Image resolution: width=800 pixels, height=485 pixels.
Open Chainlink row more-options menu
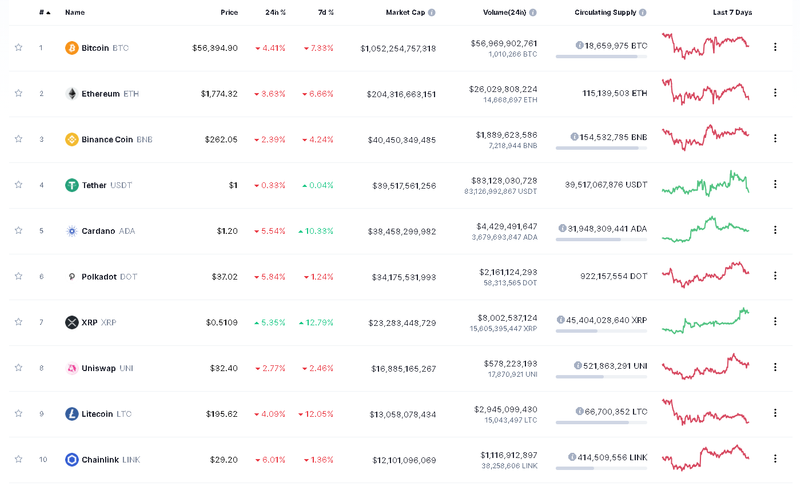pyautogui.click(x=775, y=458)
